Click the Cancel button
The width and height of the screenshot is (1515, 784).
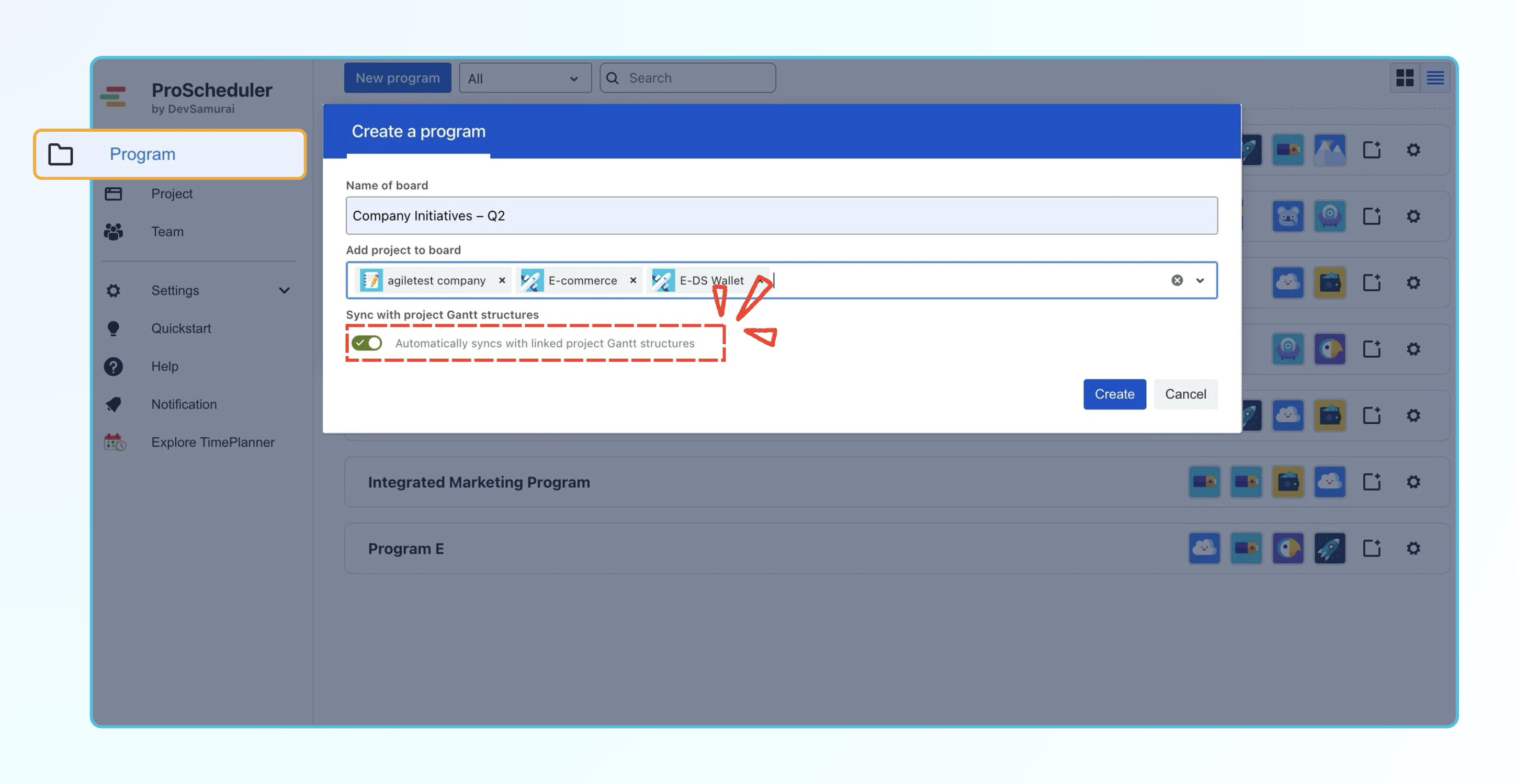click(1185, 394)
